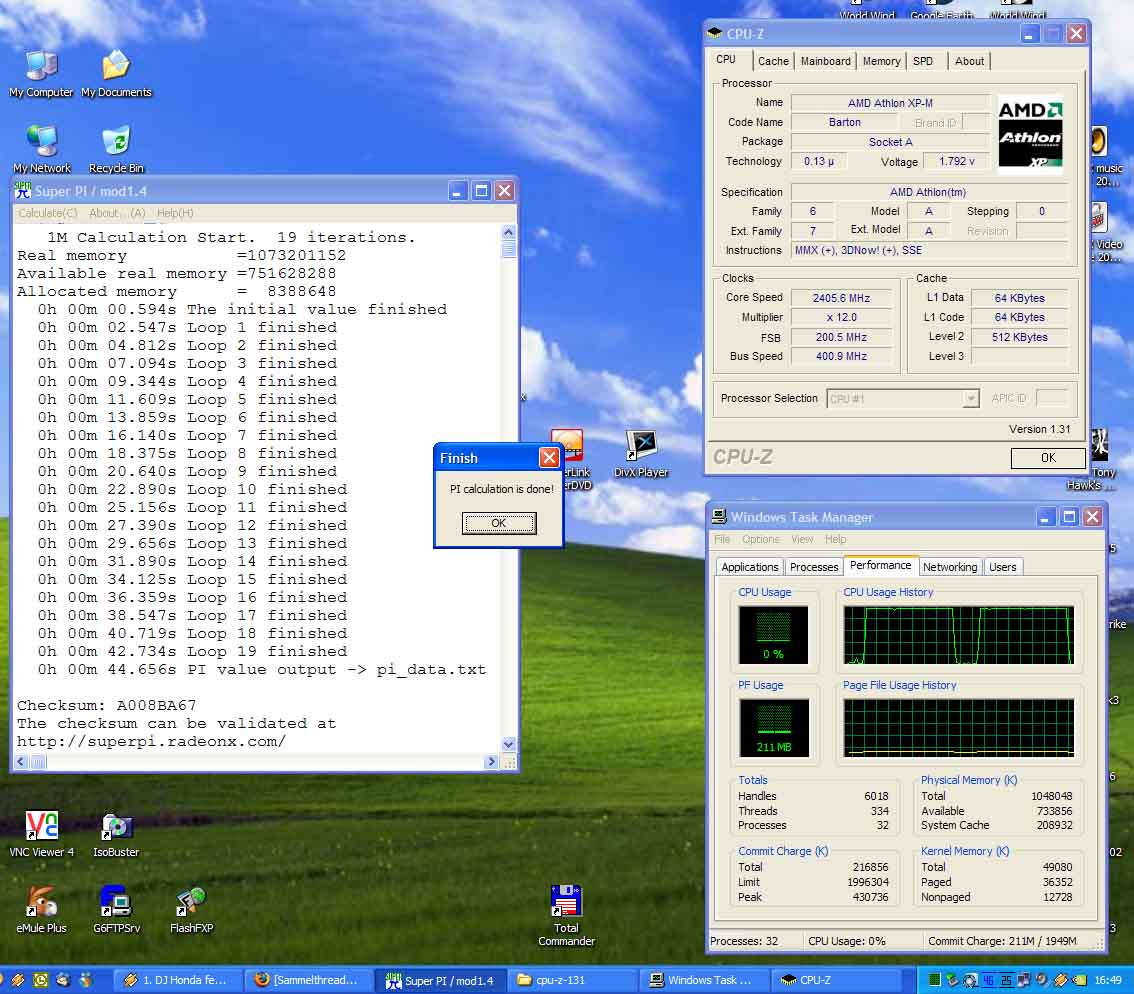Switch to Sammelthread Firefox taskbar button
This screenshot has height=994, width=1134.
(308, 980)
